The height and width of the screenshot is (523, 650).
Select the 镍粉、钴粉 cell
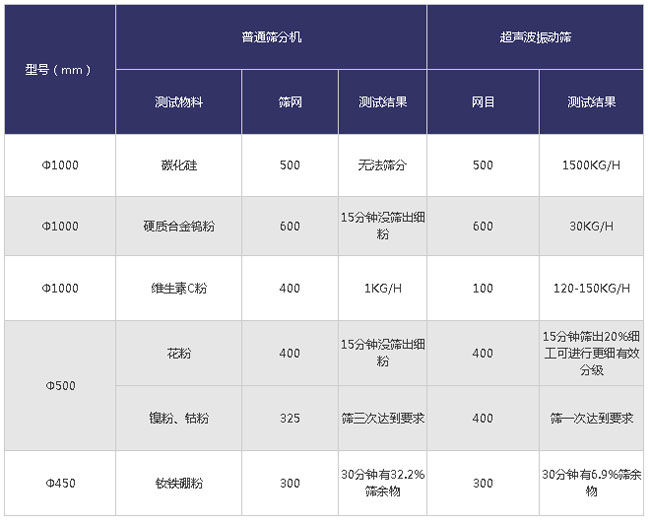(178, 418)
